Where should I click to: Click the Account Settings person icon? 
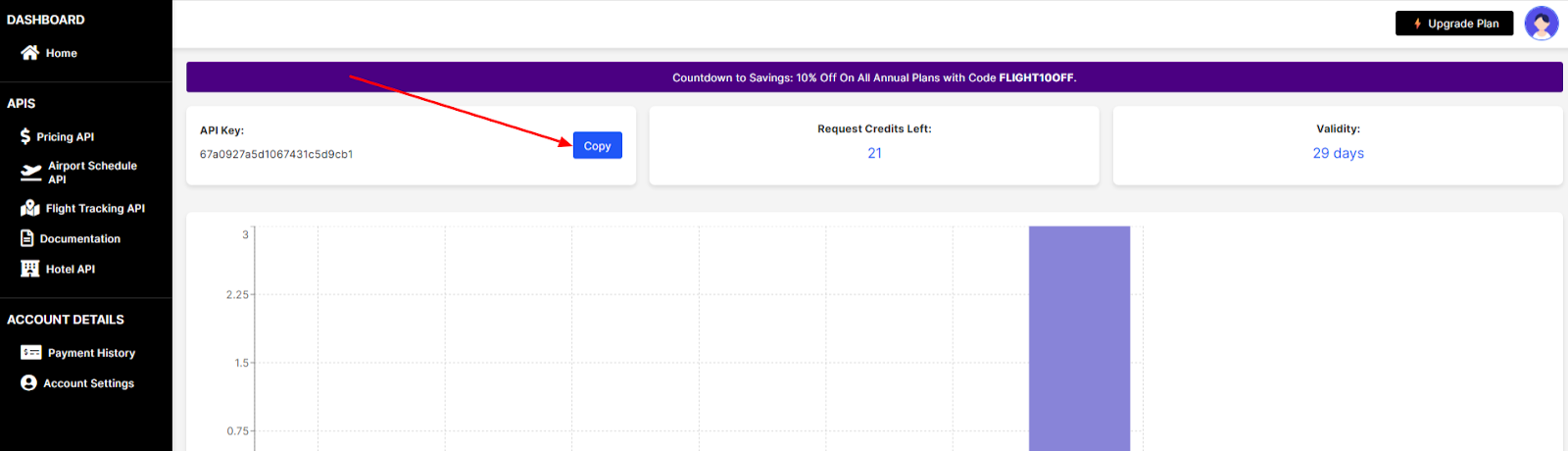pos(28,383)
